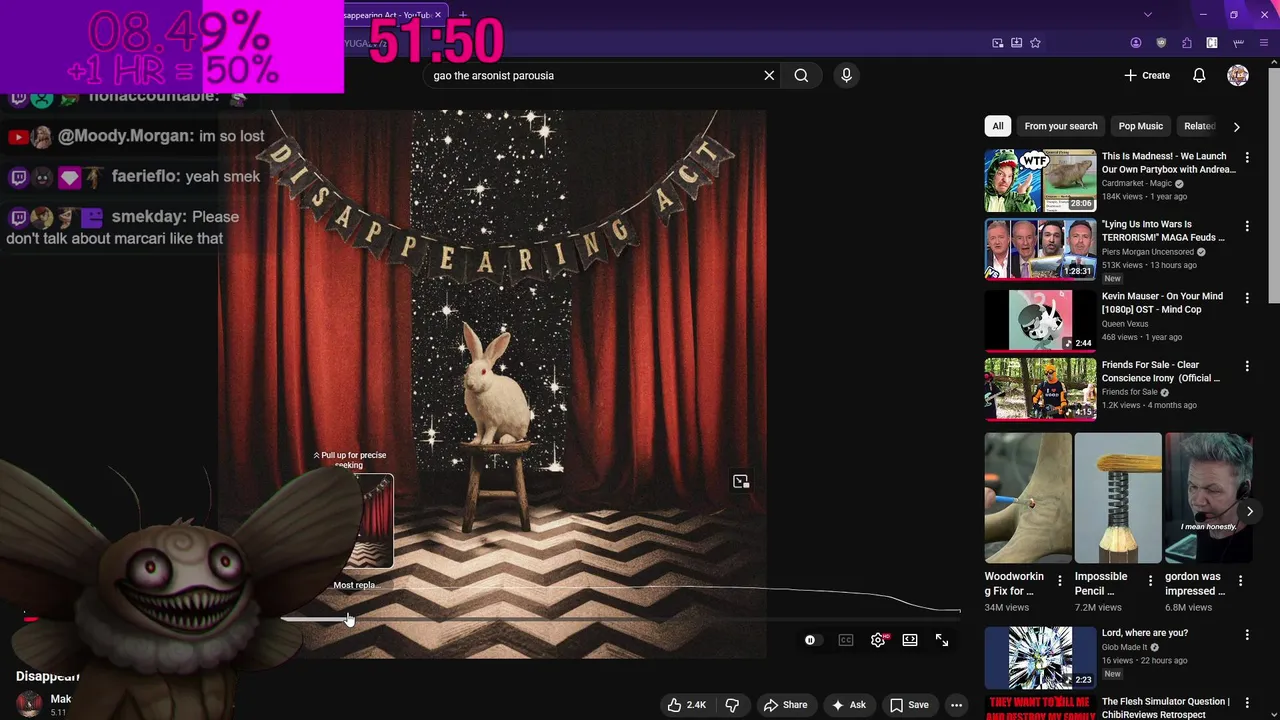Open options for Friends For Sale video
The height and width of the screenshot is (720, 1280).
(x=1247, y=367)
